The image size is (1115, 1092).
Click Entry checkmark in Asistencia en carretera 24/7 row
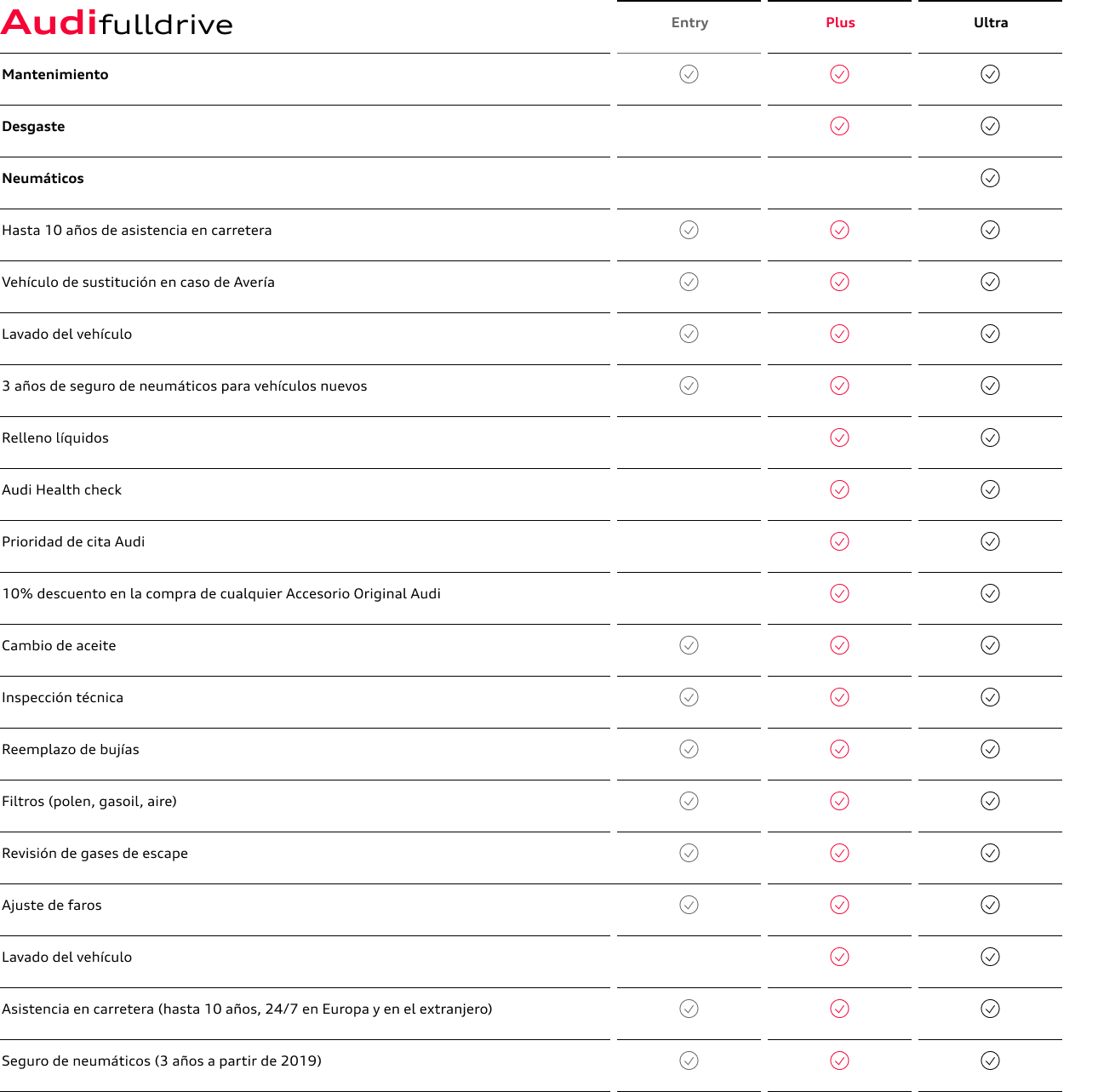[689, 1009]
